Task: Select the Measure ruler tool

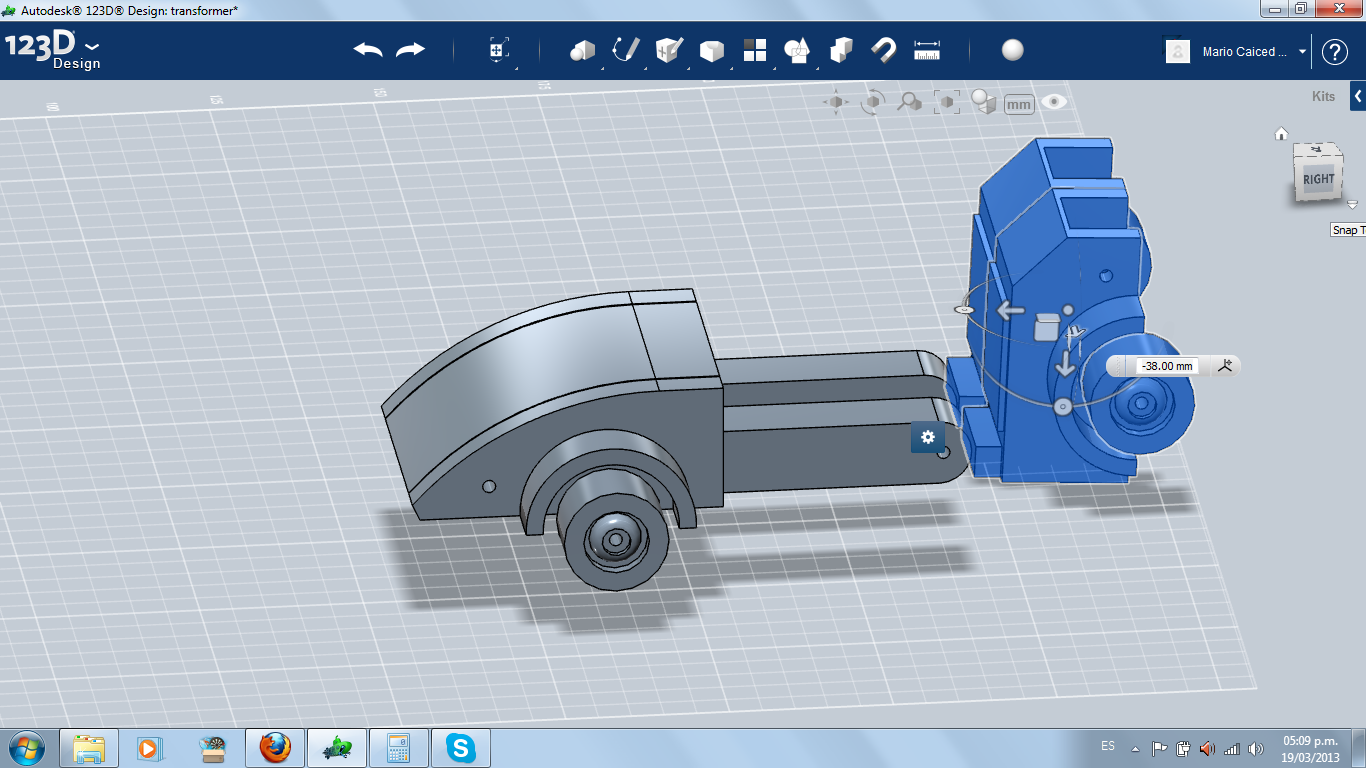Action: pyautogui.click(x=927, y=50)
